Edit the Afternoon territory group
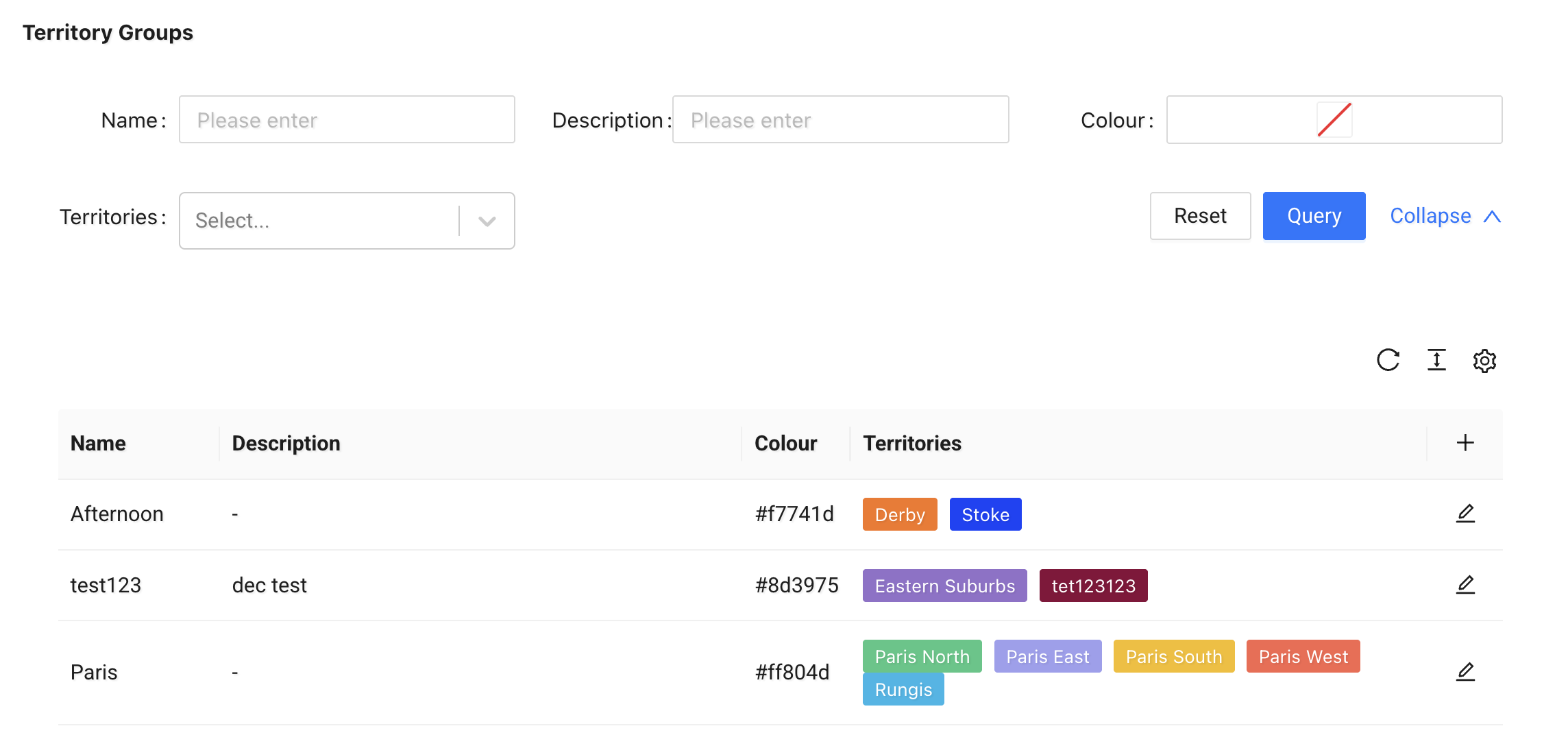 tap(1466, 513)
